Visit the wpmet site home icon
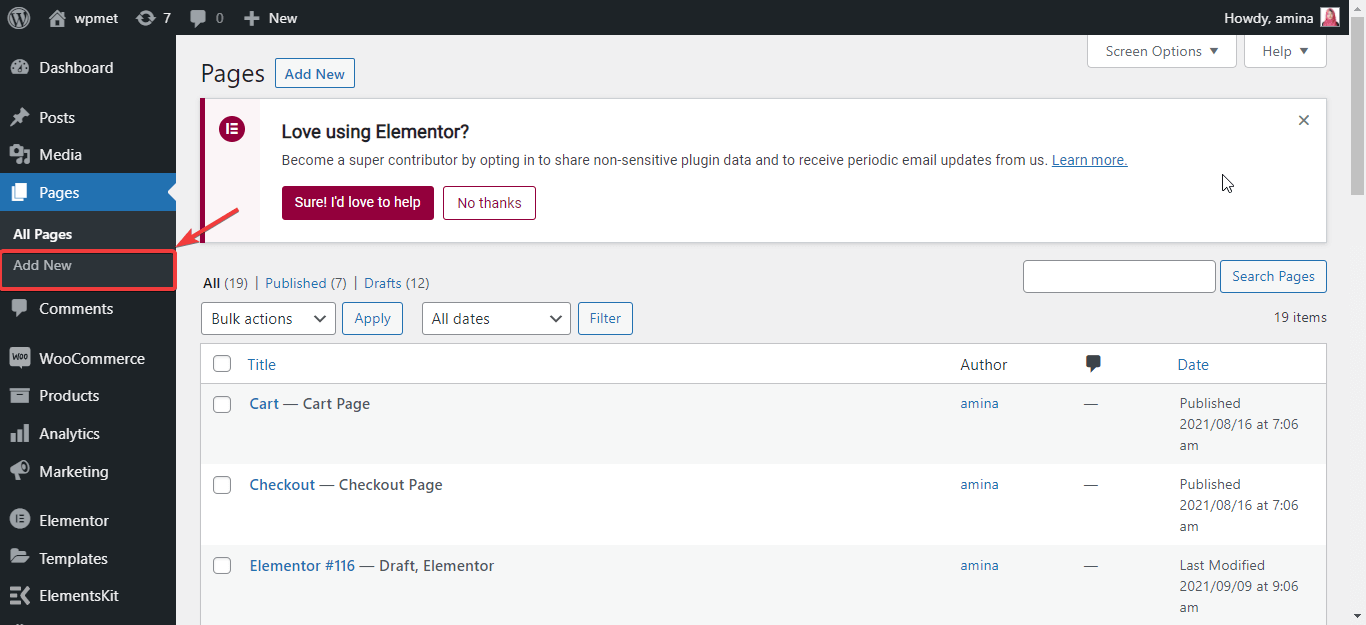 [x=57, y=18]
